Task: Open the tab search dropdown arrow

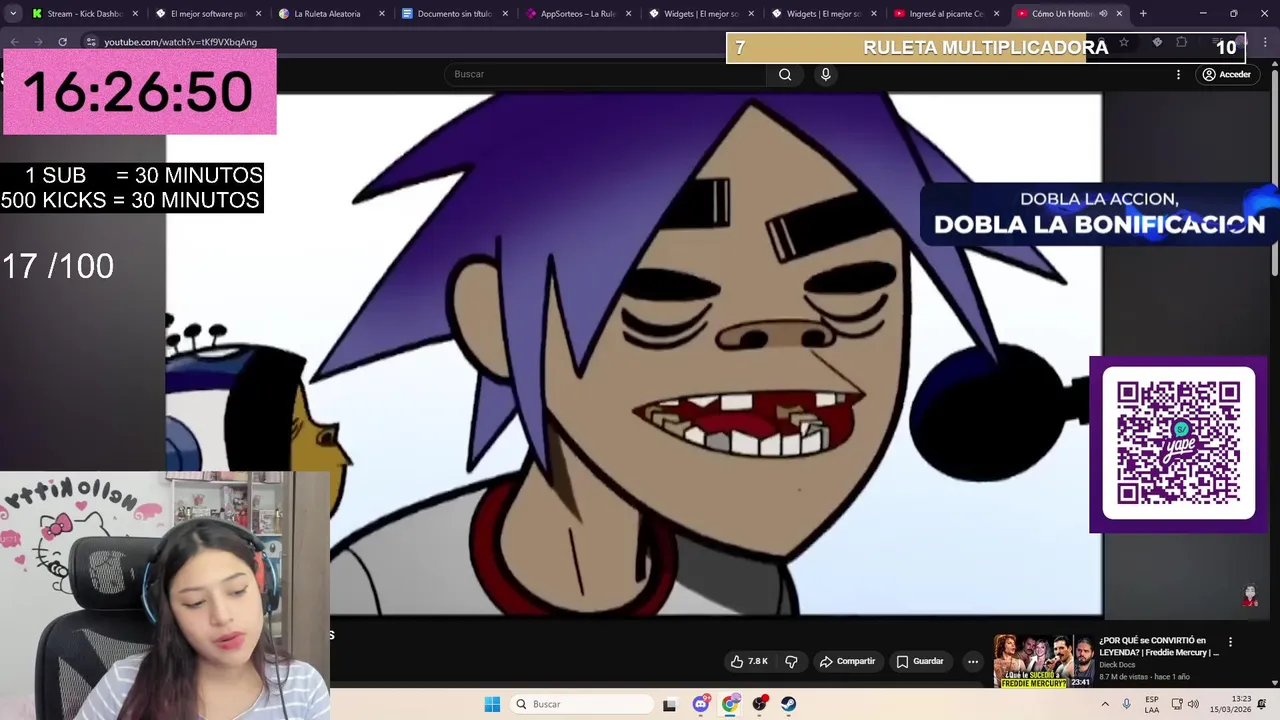Action: (12, 14)
